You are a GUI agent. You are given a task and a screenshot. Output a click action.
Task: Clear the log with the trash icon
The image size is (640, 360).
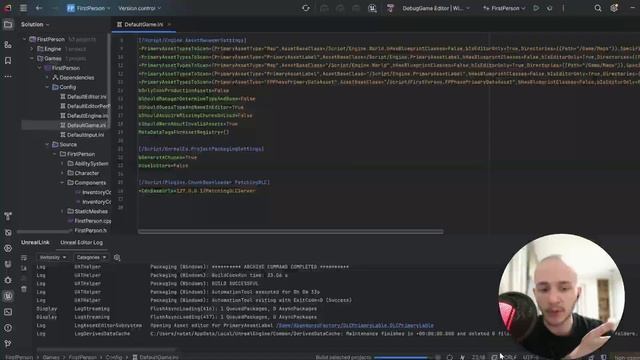tap(24, 289)
